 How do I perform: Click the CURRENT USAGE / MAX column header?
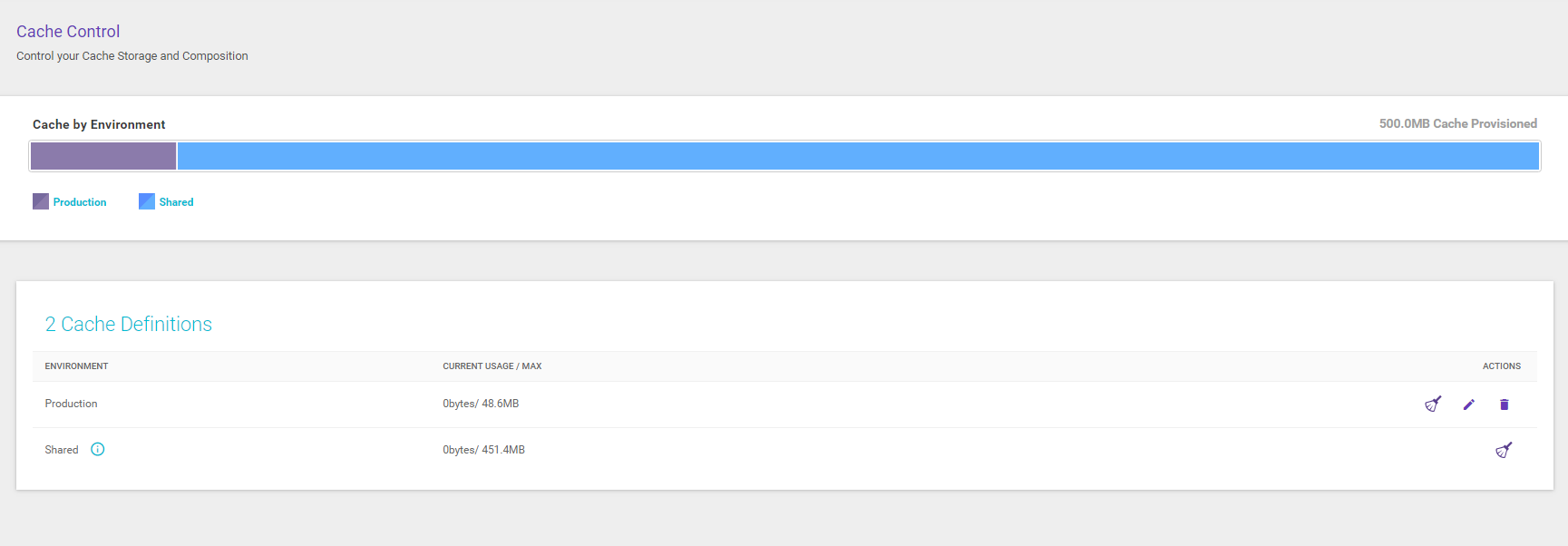[x=492, y=366]
